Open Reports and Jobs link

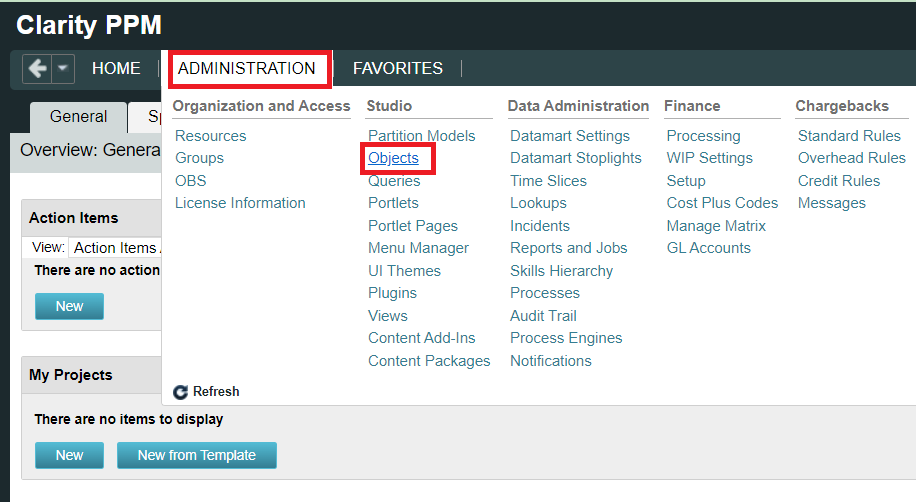568,248
